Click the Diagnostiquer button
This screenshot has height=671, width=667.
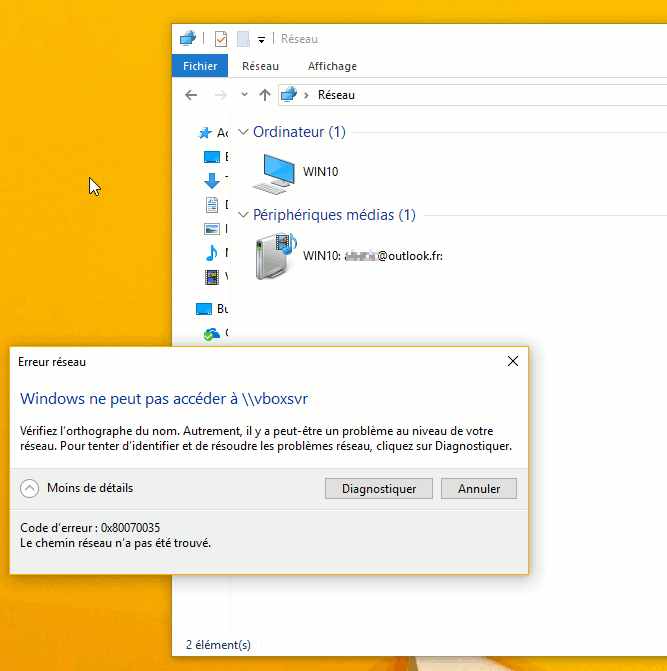click(379, 489)
